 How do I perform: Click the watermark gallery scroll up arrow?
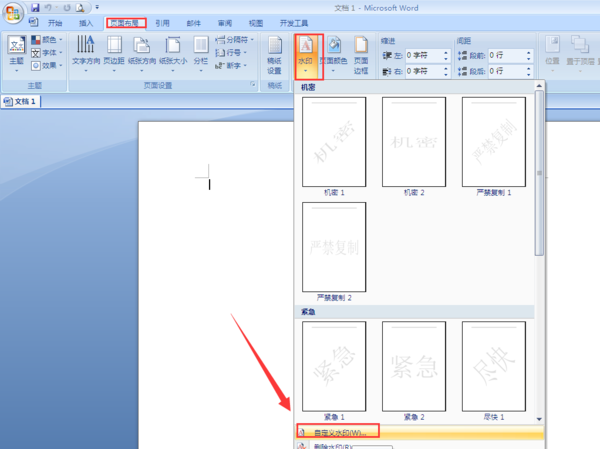(539, 85)
